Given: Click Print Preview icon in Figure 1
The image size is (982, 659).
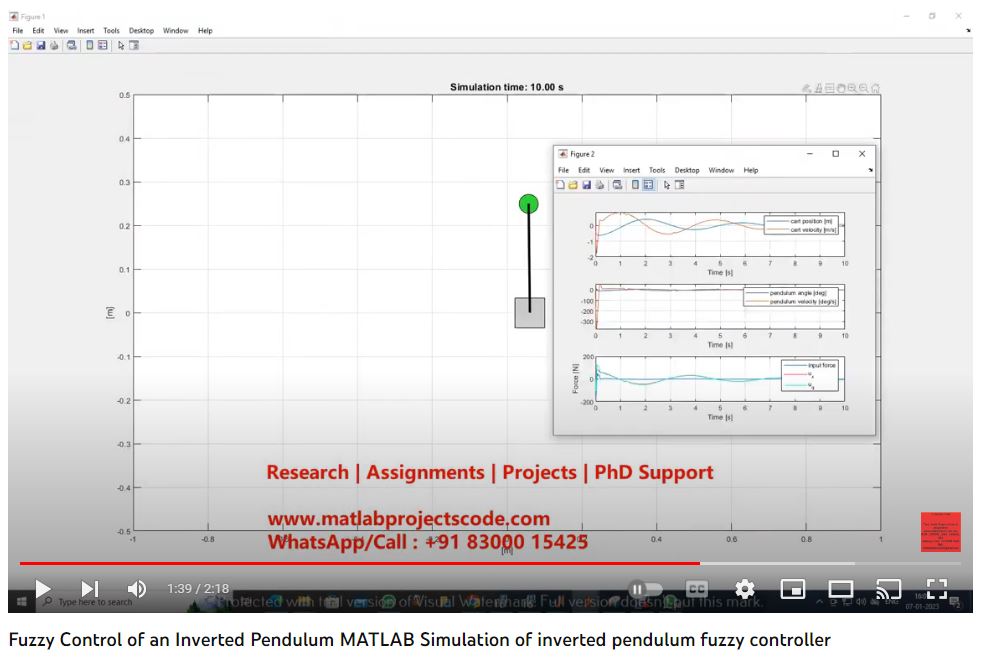Looking at the screenshot, I should [71, 45].
